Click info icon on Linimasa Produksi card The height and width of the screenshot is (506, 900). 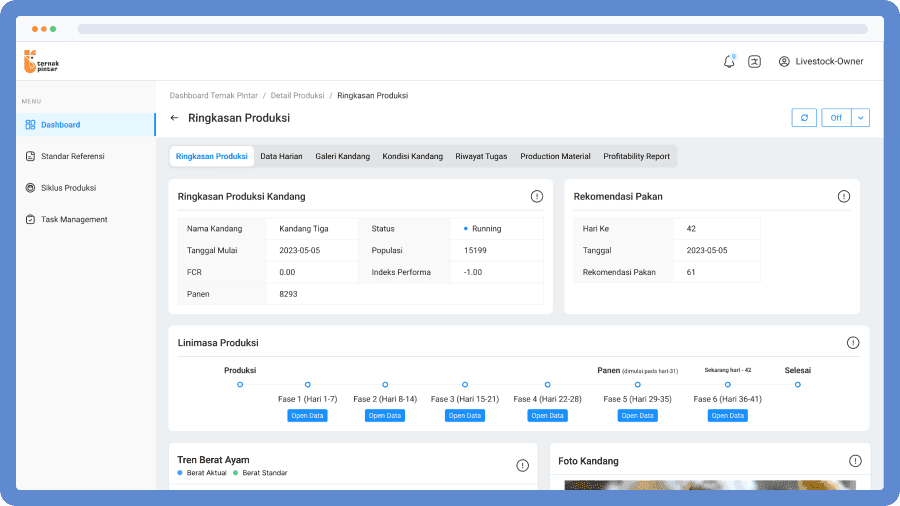pyautogui.click(x=853, y=342)
